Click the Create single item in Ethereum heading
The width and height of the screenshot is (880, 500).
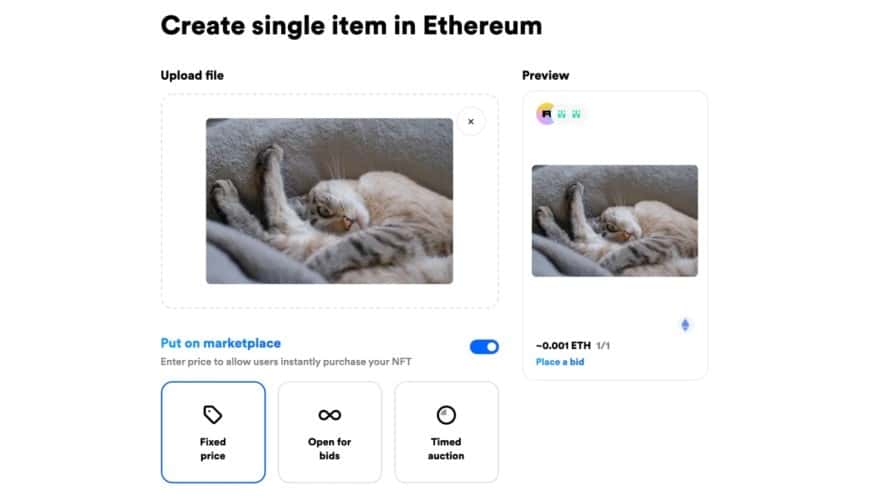click(x=351, y=26)
